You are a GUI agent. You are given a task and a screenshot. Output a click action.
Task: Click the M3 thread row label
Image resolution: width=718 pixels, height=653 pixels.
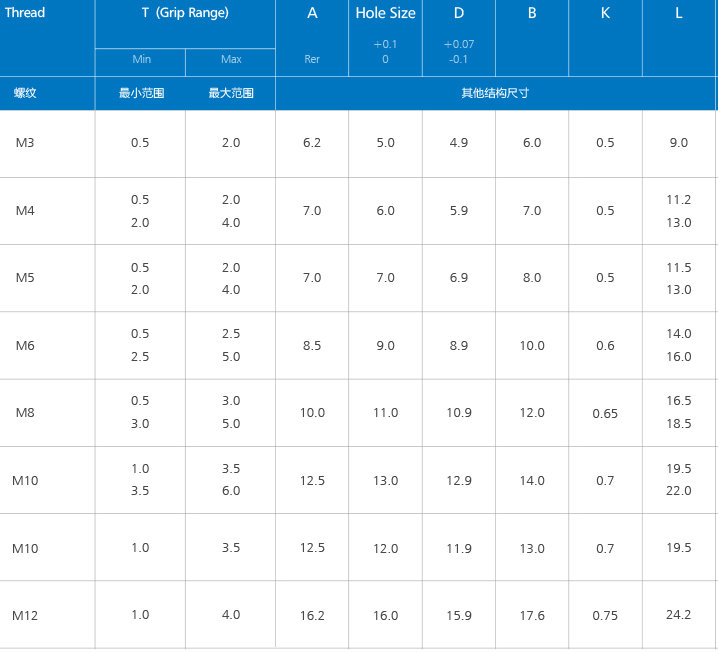click(25, 143)
